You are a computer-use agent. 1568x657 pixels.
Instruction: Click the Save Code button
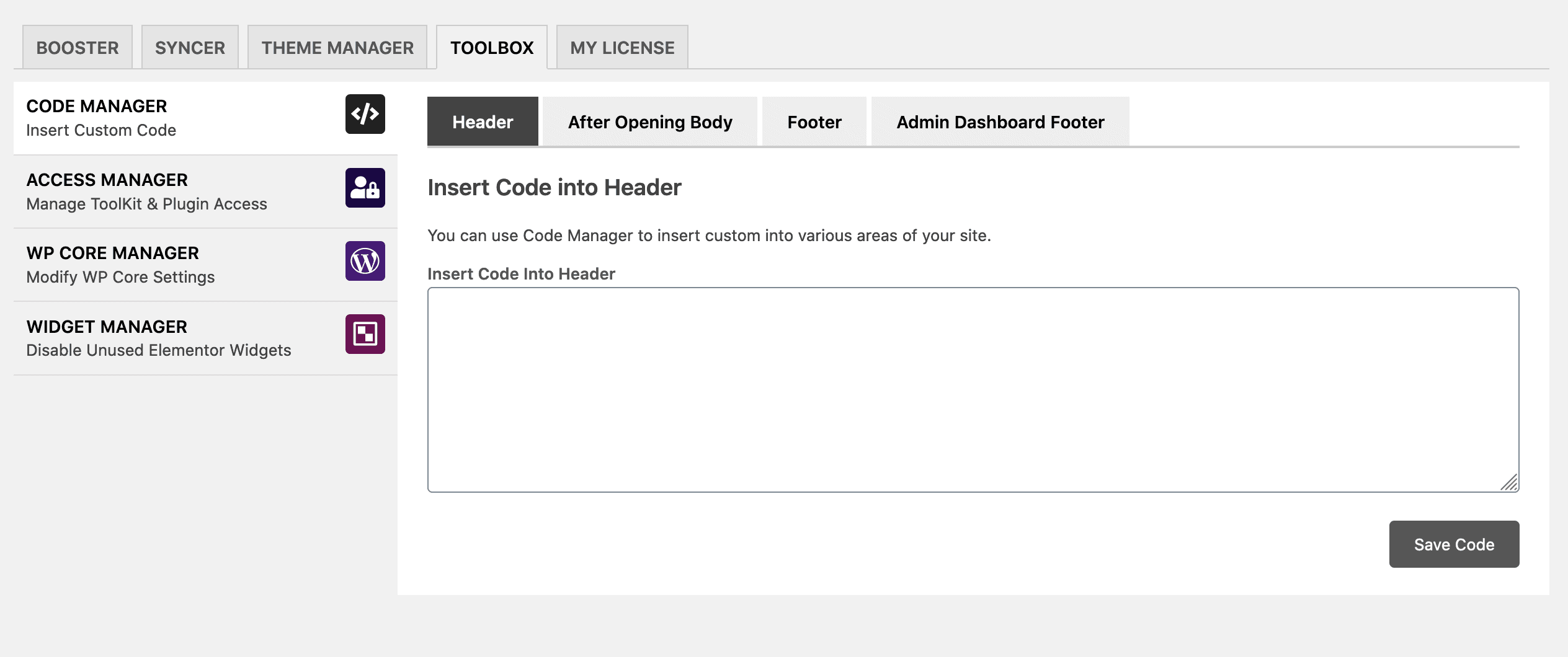(1454, 544)
